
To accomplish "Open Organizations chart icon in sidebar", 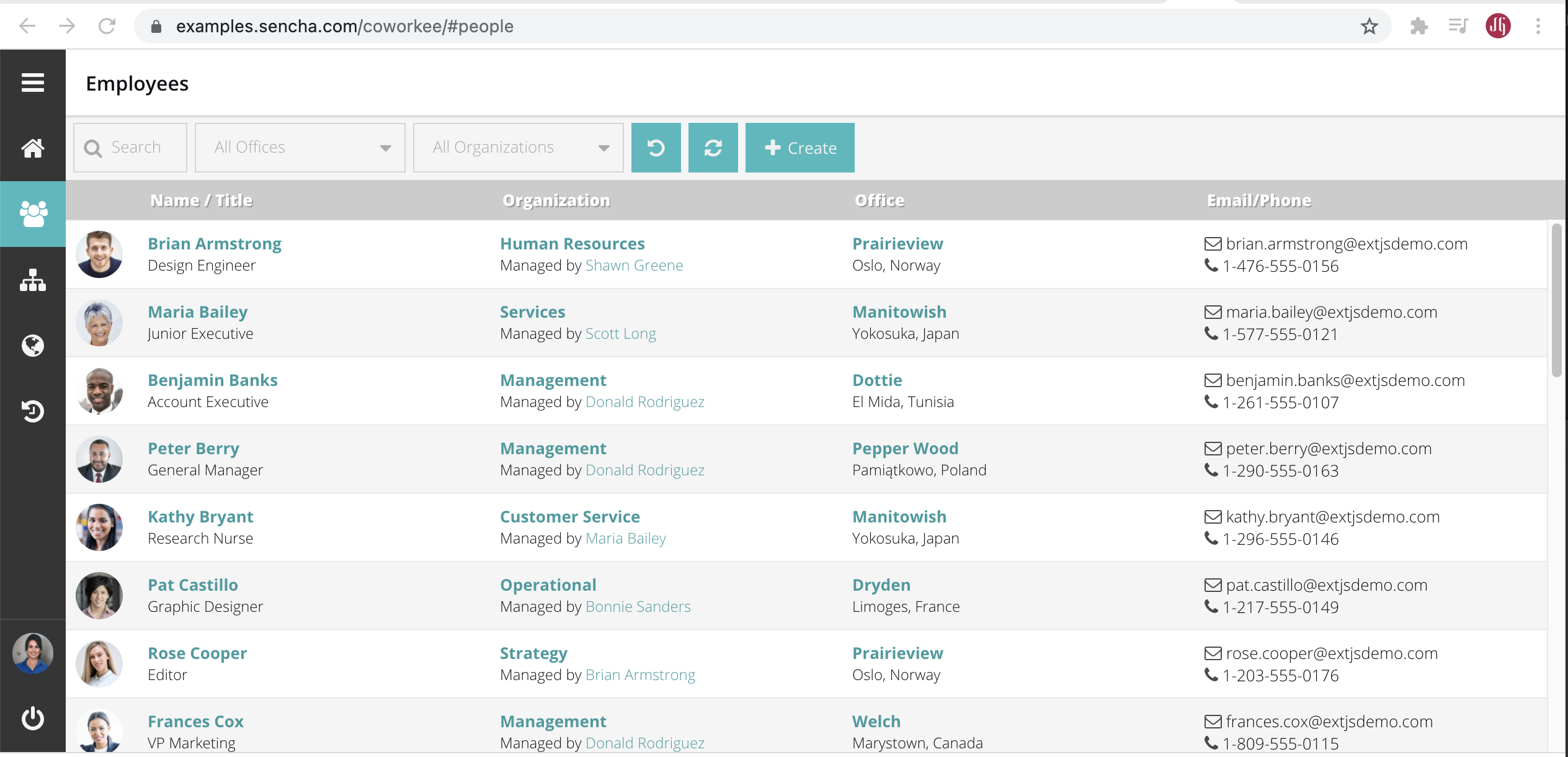I will tap(32, 280).
